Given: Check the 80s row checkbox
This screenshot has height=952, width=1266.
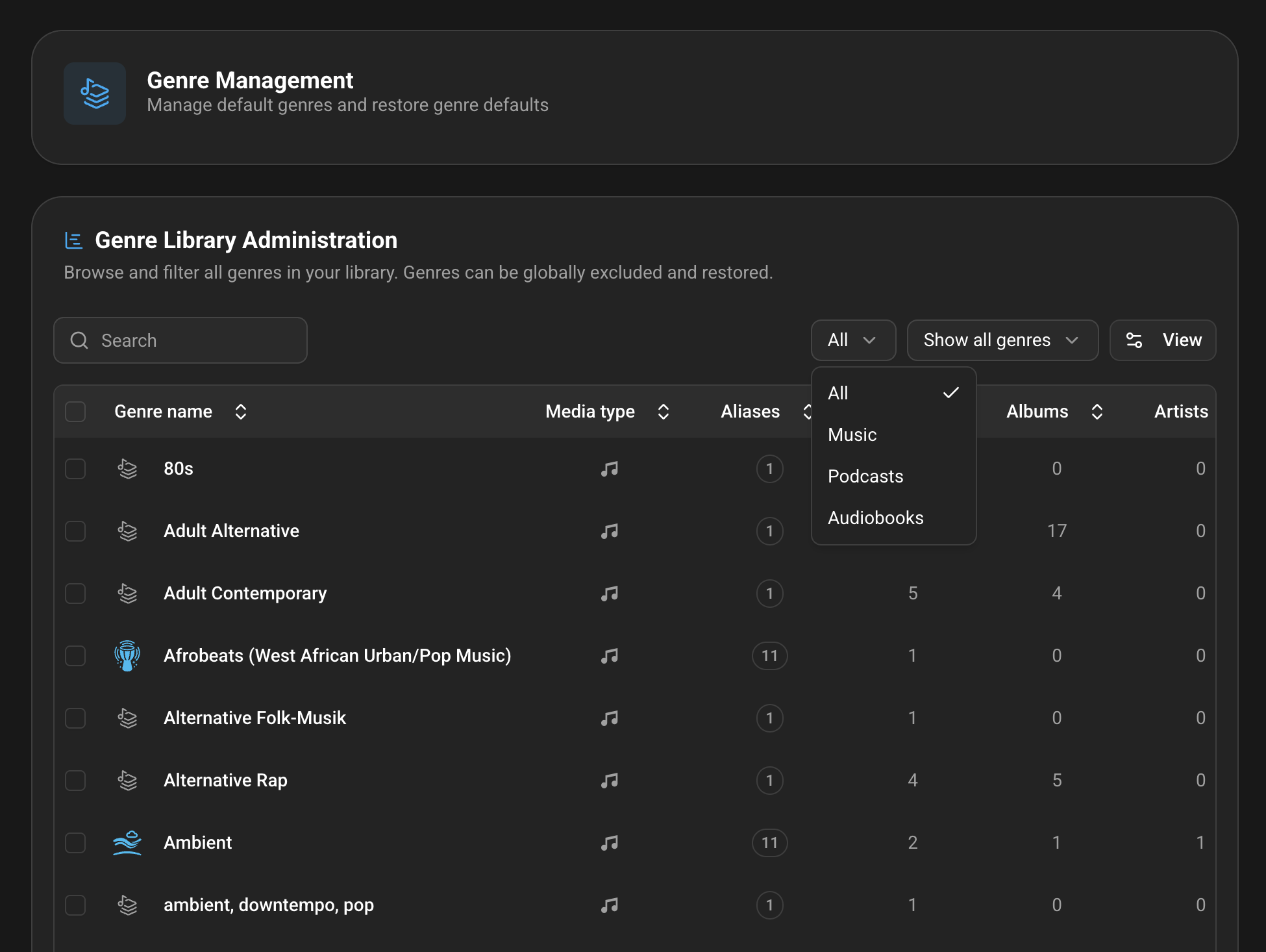Looking at the screenshot, I should pyautogui.click(x=75, y=469).
